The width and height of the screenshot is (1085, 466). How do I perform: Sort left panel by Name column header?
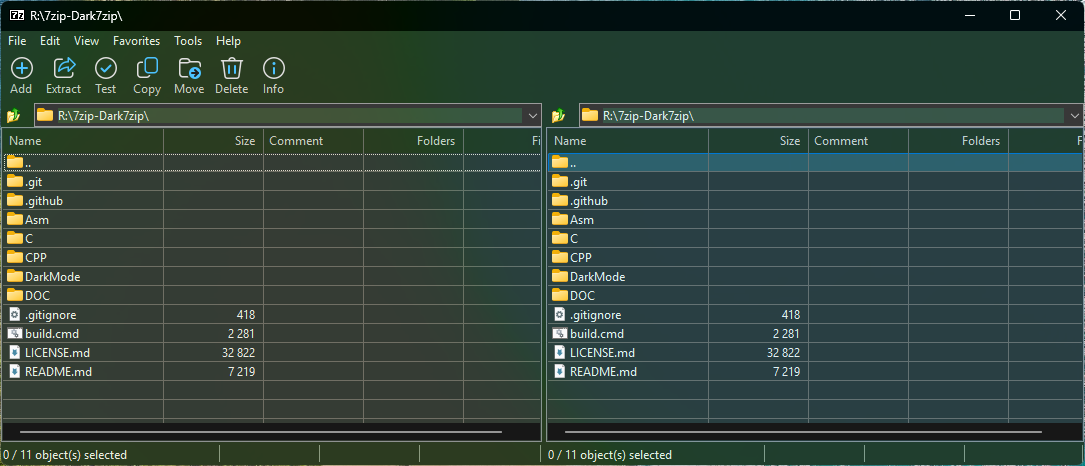click(x=82, y=141)
